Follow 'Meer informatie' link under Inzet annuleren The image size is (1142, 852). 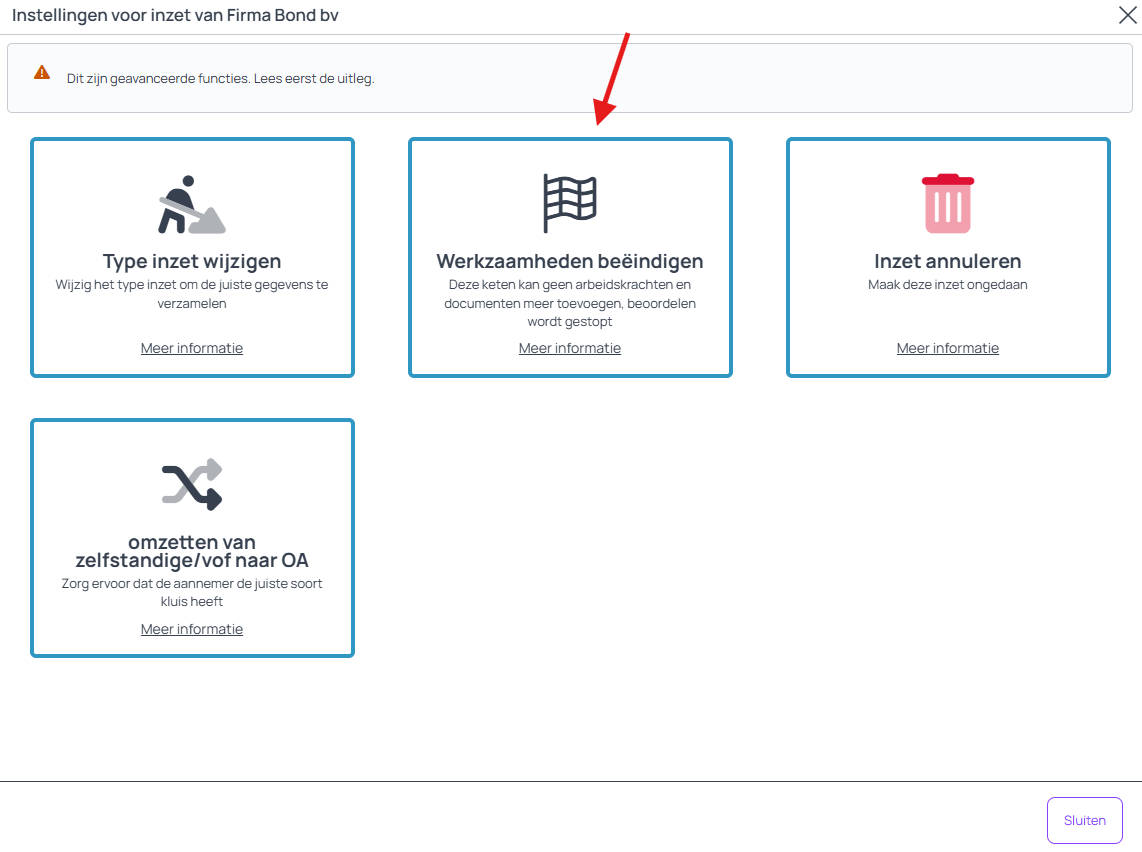[x=947, y=348]
